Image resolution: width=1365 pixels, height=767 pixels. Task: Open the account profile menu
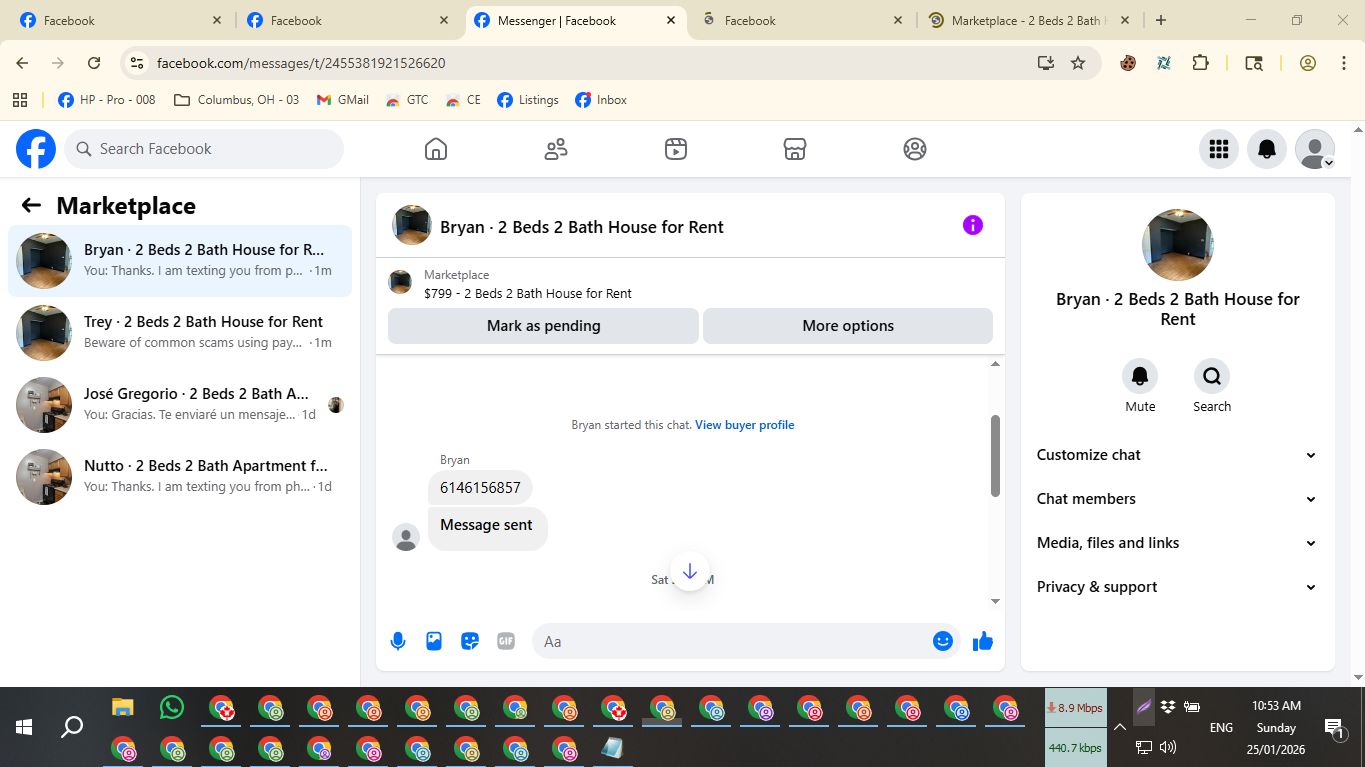tap(1315, 149)
